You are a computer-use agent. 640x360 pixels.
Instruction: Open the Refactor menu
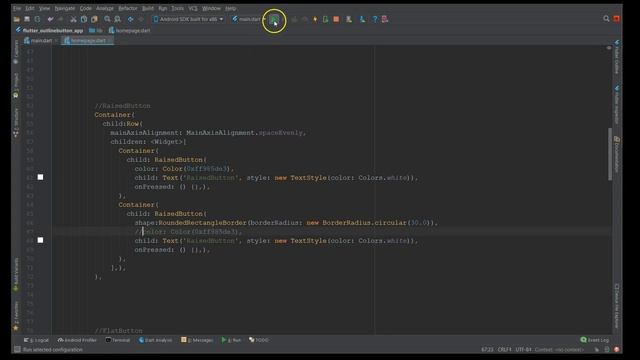(x=128, y=8)
